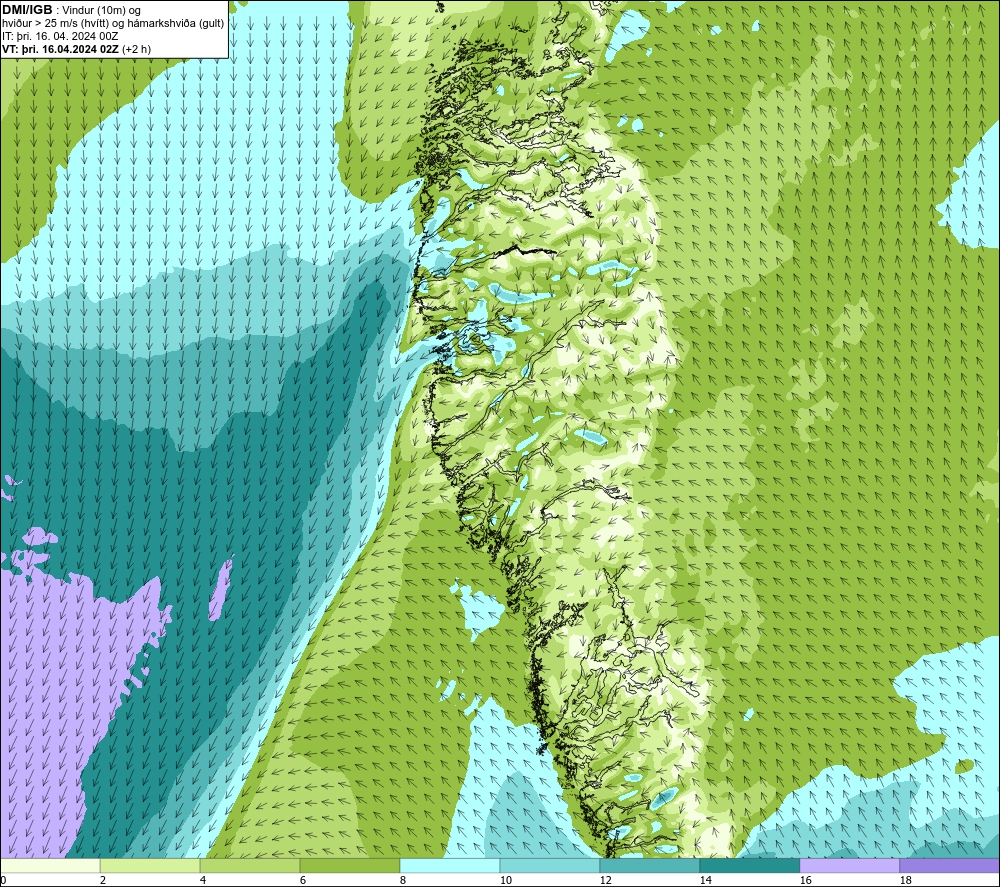Click the '4' legend scale label
Image resolution: width=1000 pixels, height=887 pixels.
click(x=203, y=881)
